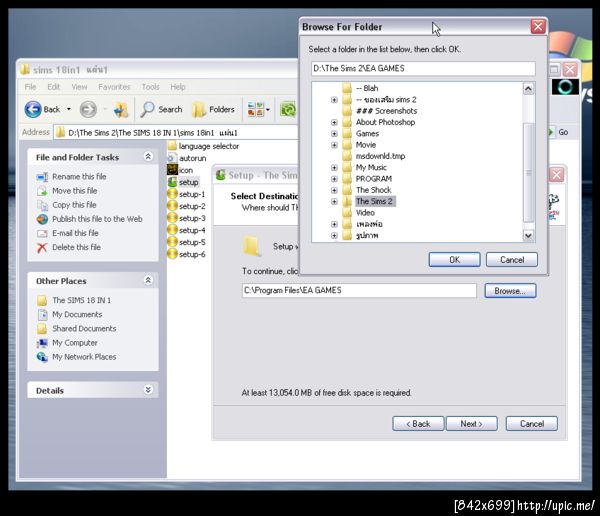Select the msdownld.tmp folder in tree
This screenshot has height=516, width=600.
click(x=380, y=156)
